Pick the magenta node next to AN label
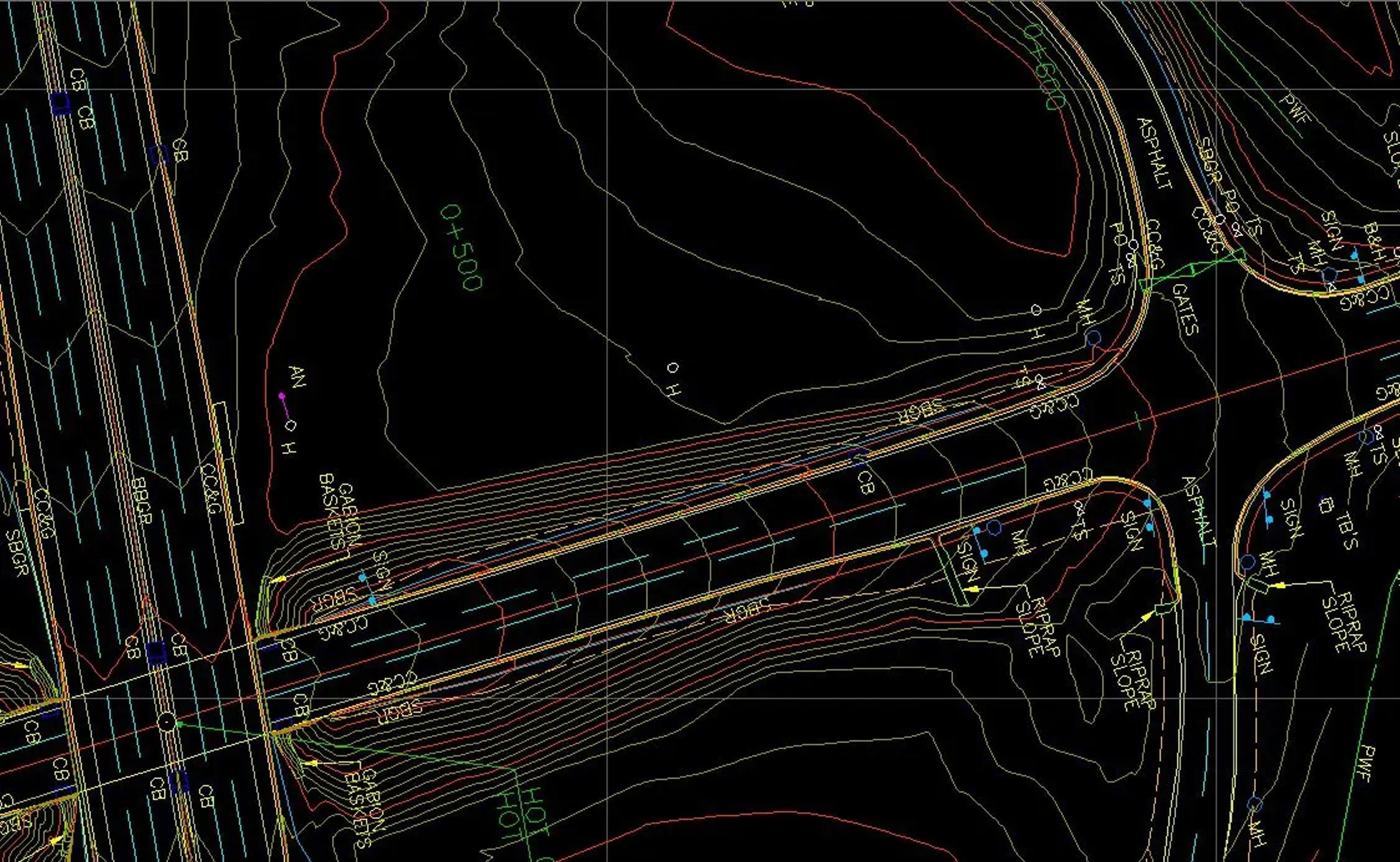Viewport: 1400px width, 862px height. point(282,396)
